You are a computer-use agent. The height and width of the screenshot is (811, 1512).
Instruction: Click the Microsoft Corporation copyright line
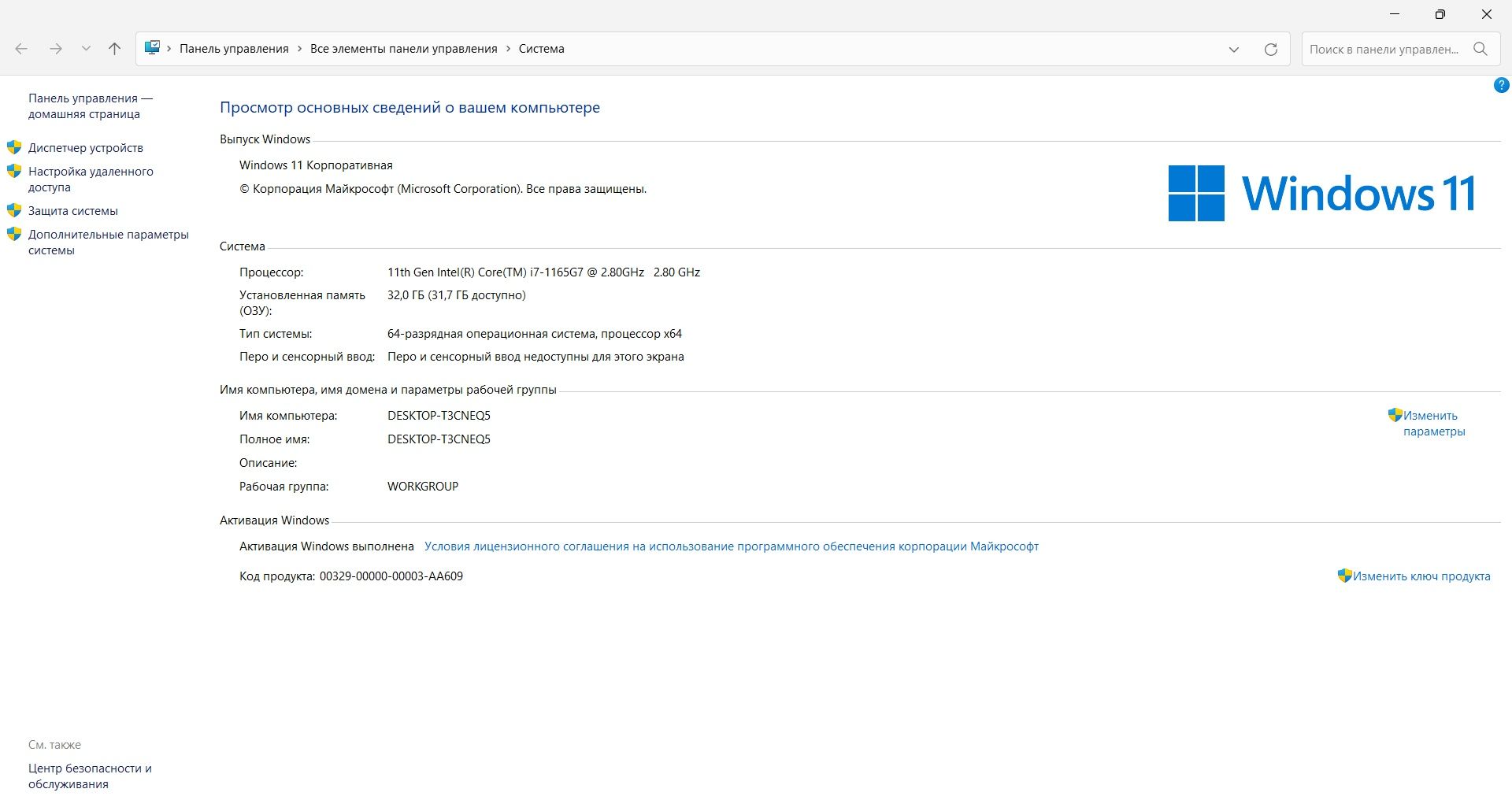pyautogui.click(x=443, y=189)
